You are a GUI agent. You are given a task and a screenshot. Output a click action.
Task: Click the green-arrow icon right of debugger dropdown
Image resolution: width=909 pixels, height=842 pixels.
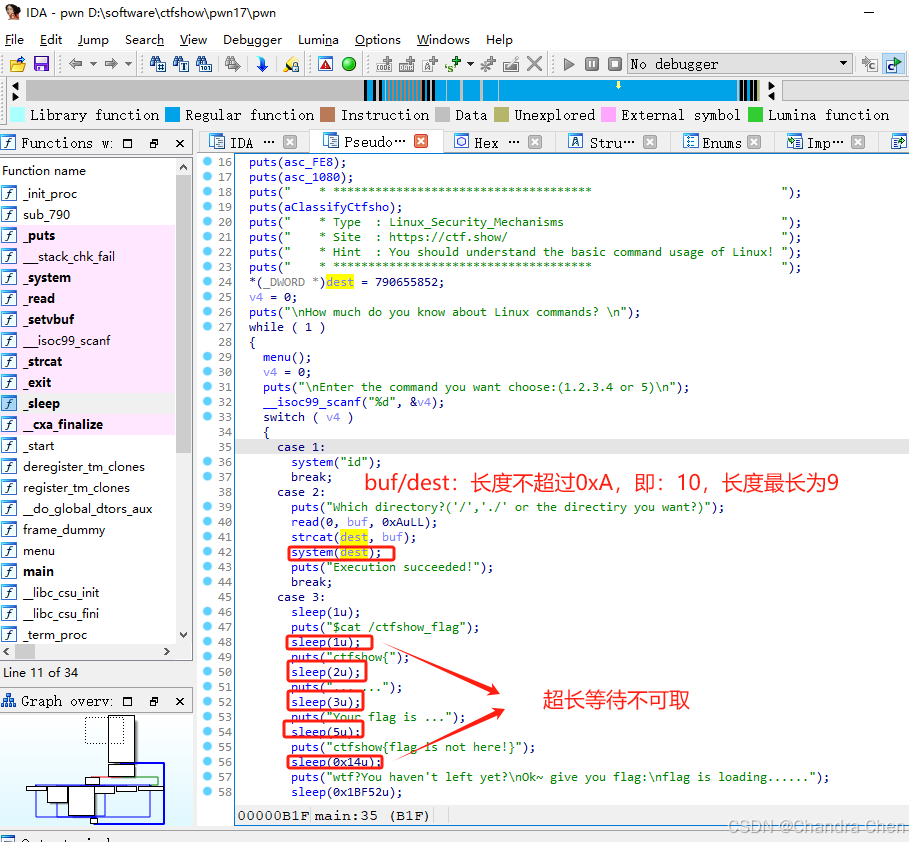click(x=893, y=64)
